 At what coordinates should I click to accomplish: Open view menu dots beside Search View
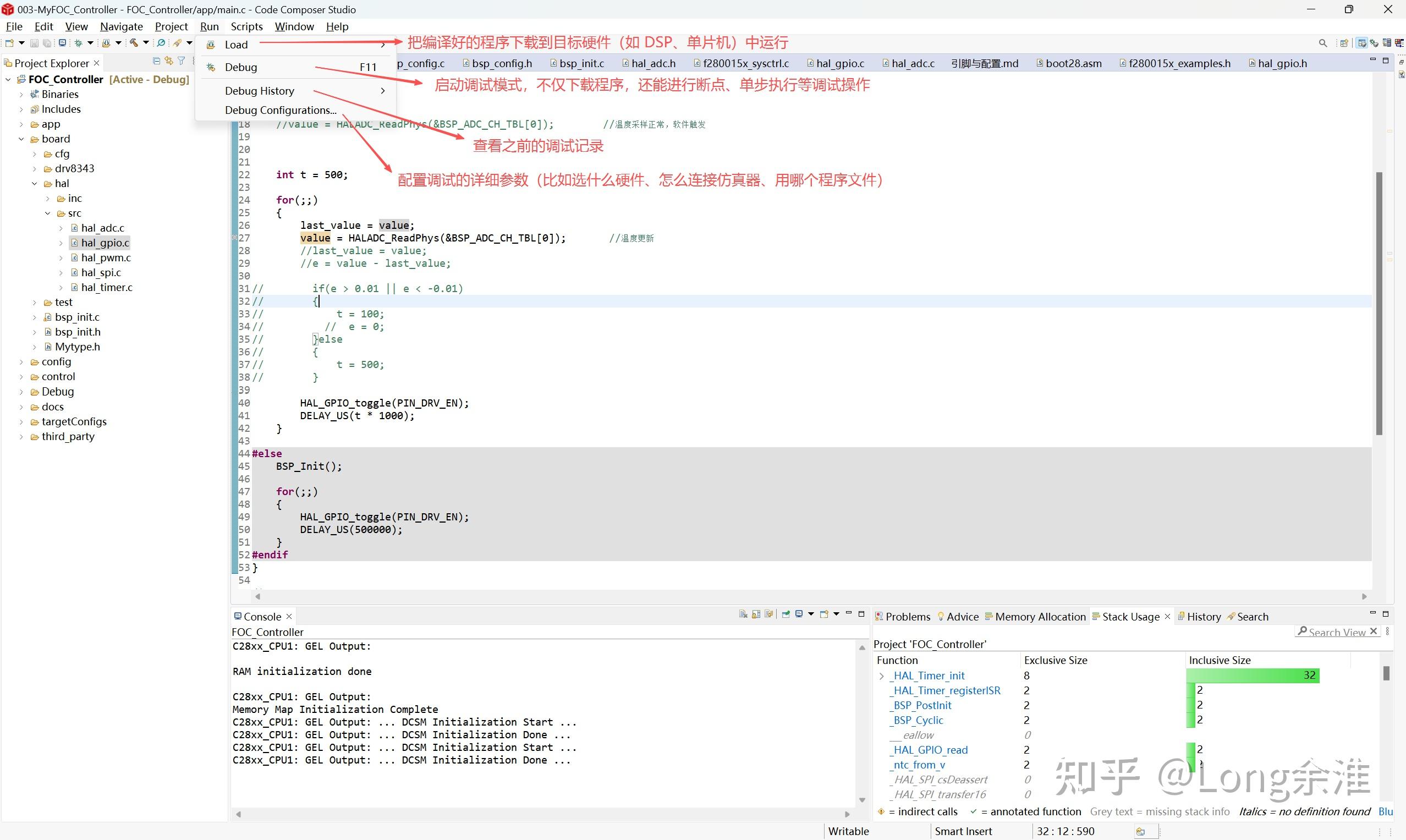[x=1387, y=631]
